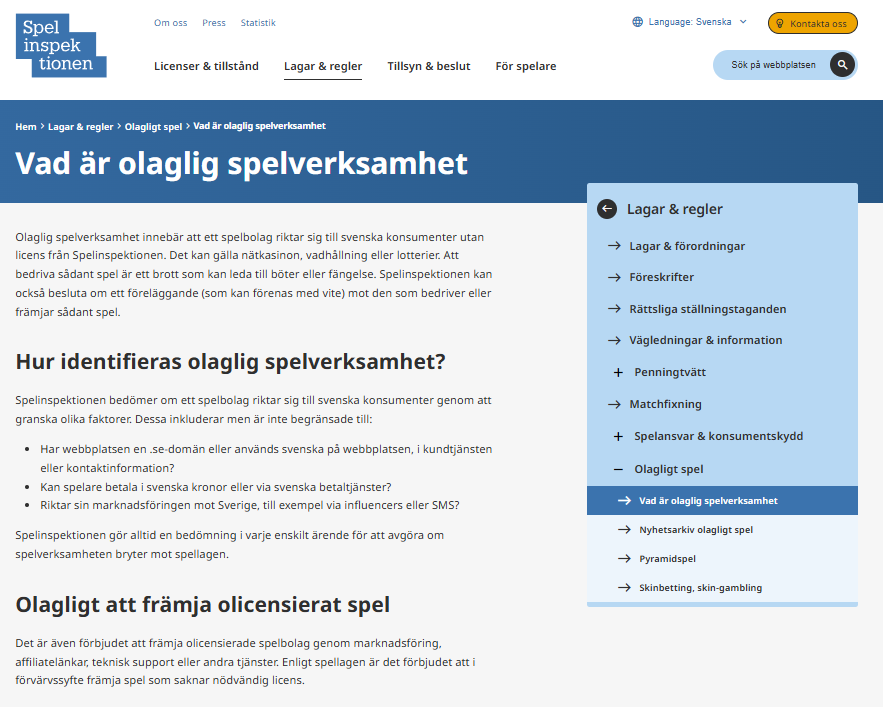
Task: Open the Press link in top bar
Action: coord(213,21)
